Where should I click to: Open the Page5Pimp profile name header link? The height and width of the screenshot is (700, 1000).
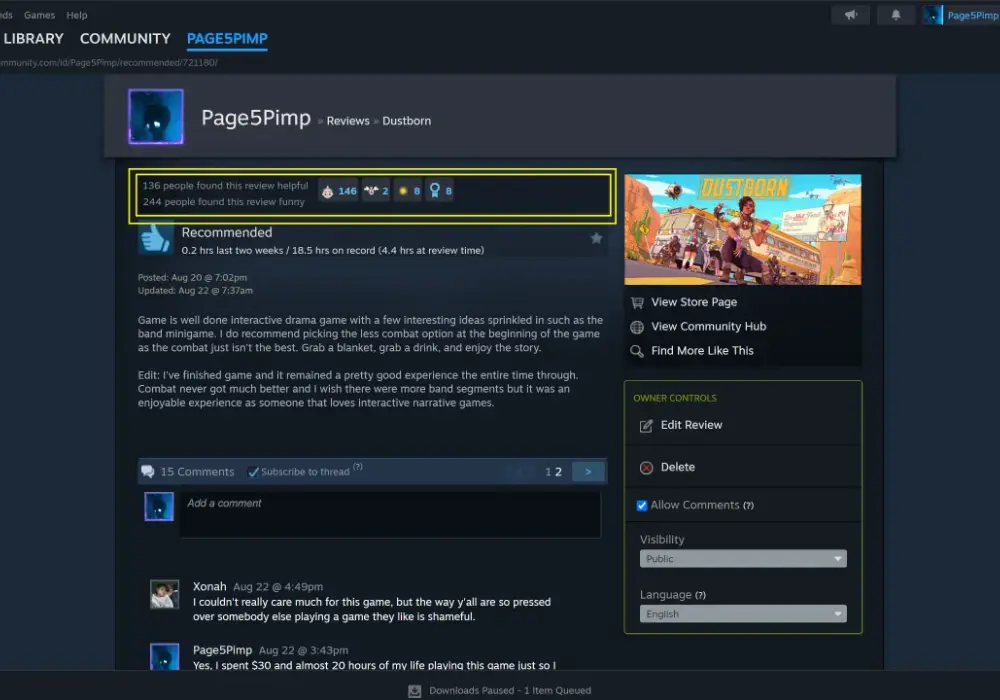point(256,118)
